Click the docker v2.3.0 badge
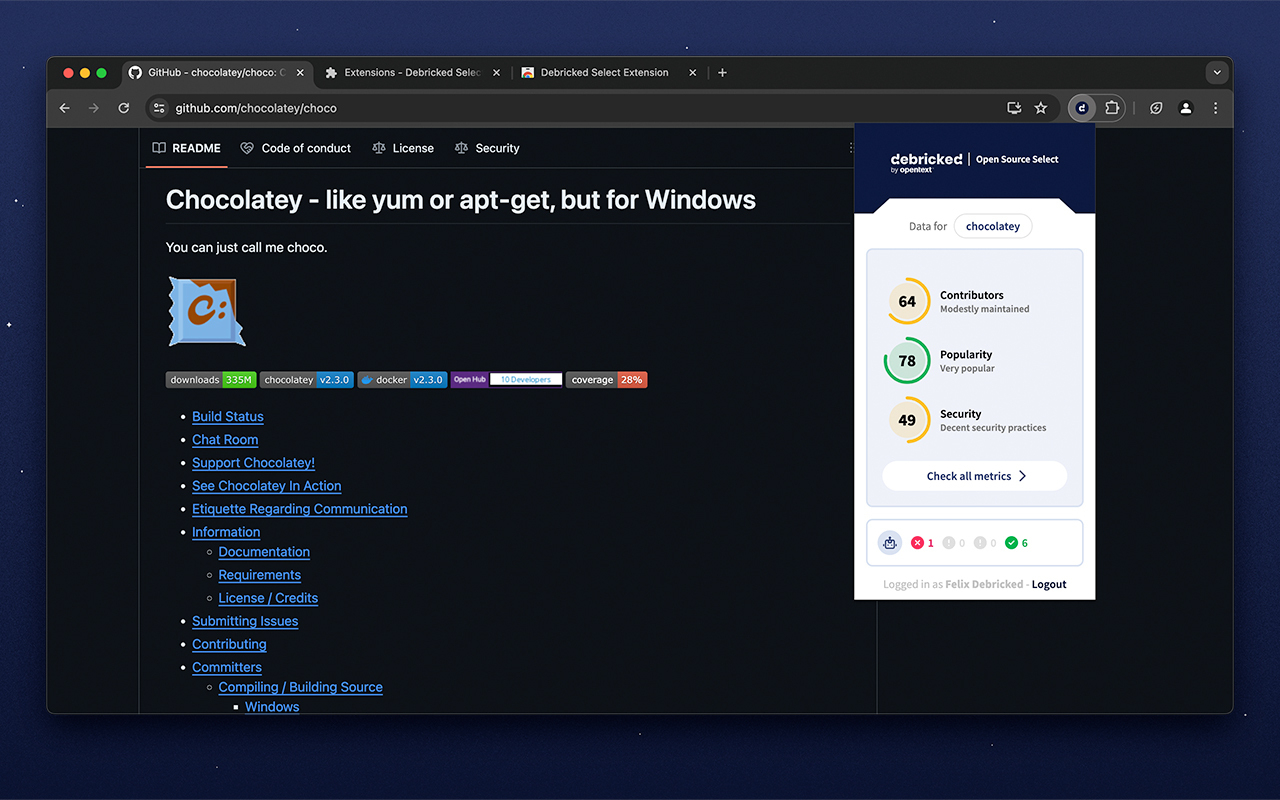The image size is (1280, 800). (402, 380)
